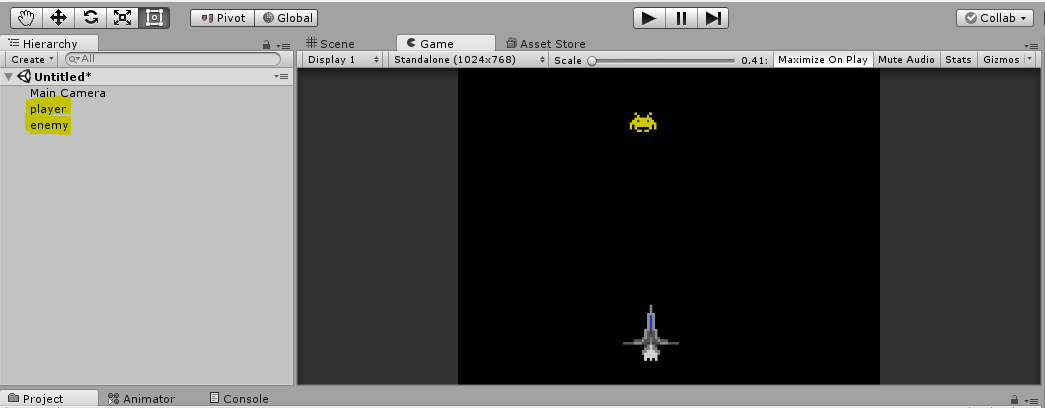Toggle the Stats overlay
Image resolution: width=1045 pixels, height=408 pixels.
coord(958,59)
